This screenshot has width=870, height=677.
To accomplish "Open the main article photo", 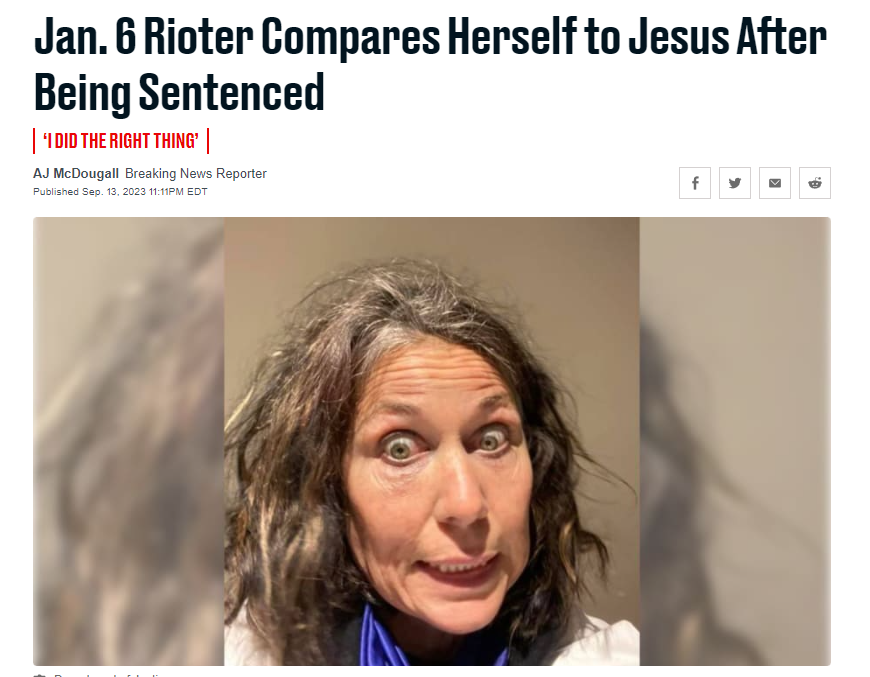I will coord(432,441).
